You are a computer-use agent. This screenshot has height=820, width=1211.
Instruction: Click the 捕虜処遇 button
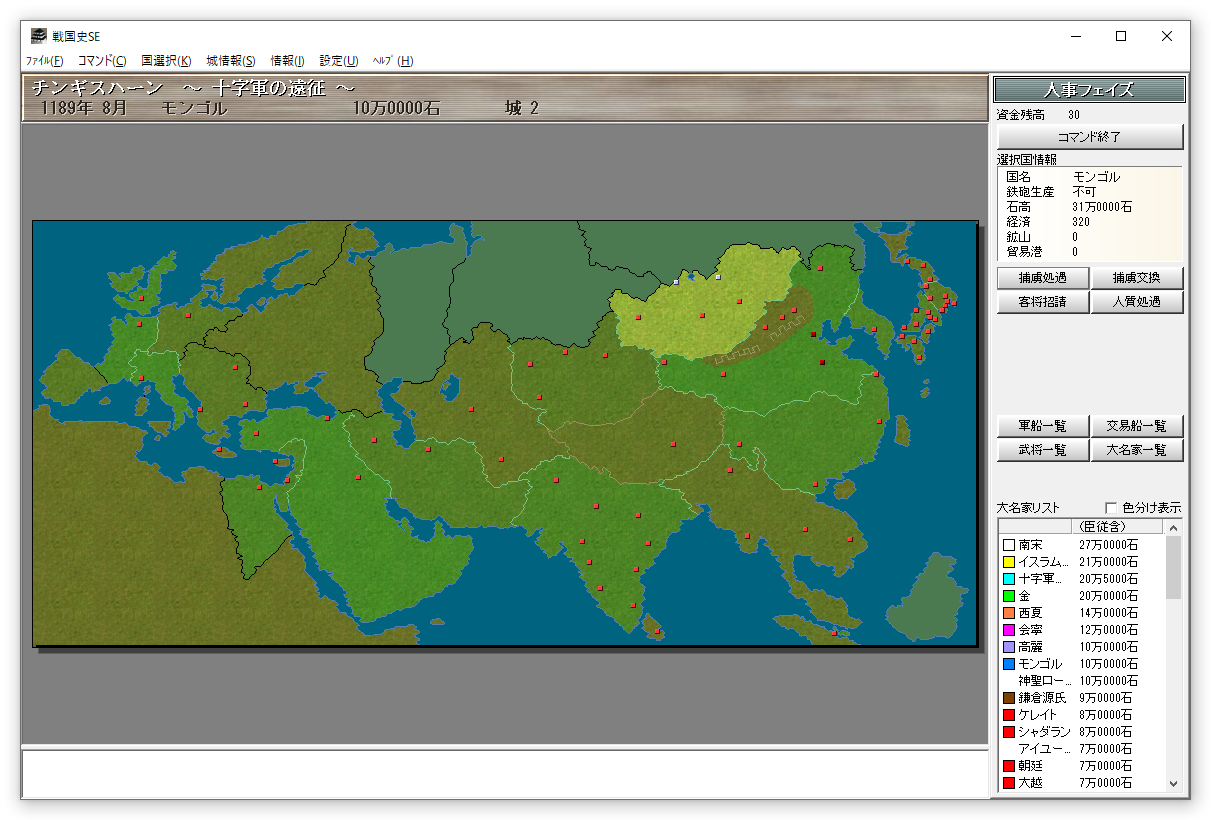[1042, 278]
